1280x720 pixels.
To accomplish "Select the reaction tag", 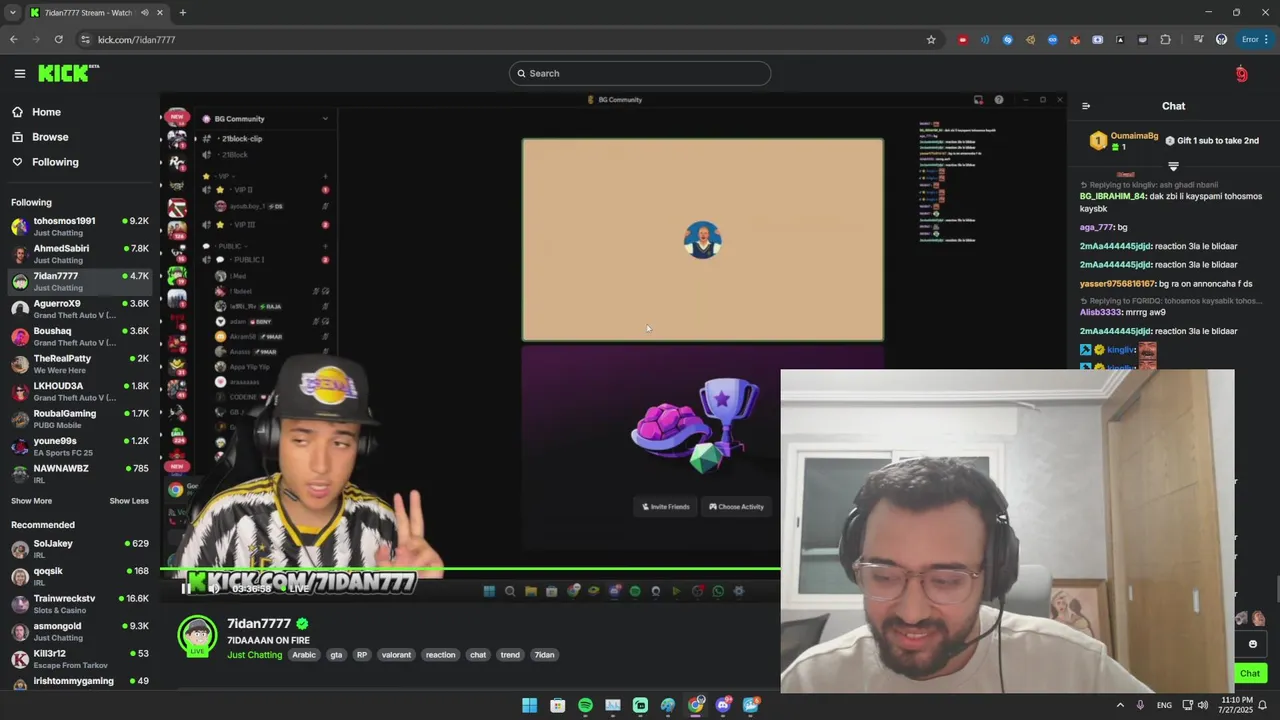I will [x=440, y=655].
